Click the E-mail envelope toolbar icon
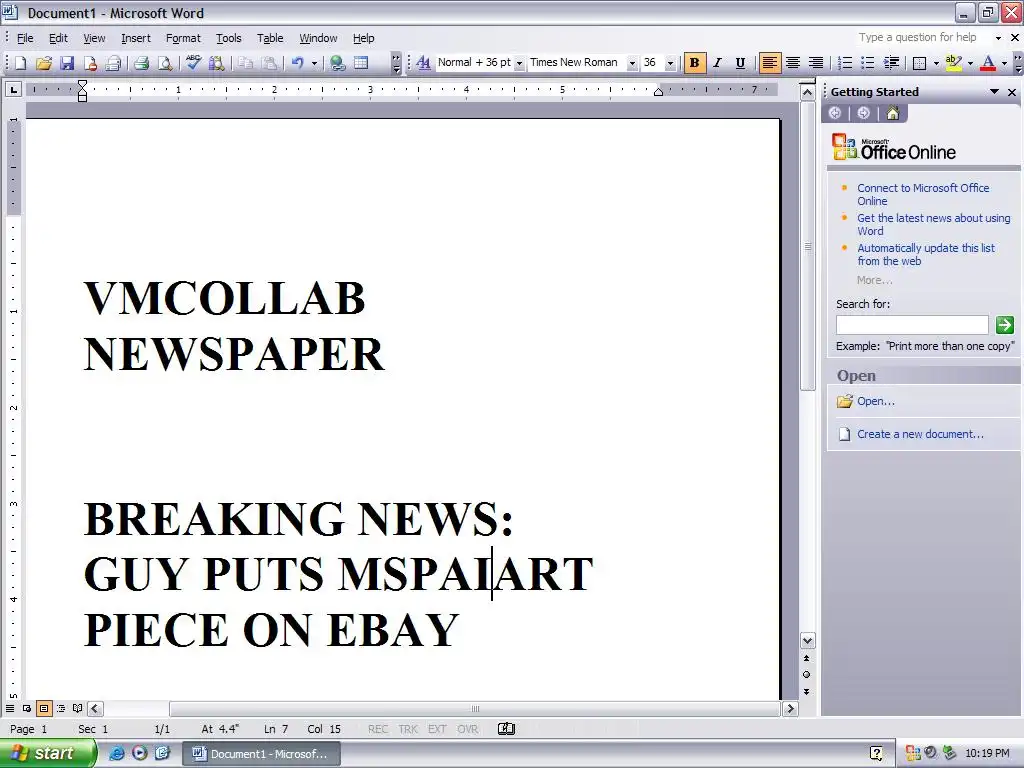This screenshot has height=768, width=1024. click(x=114, y=63)
